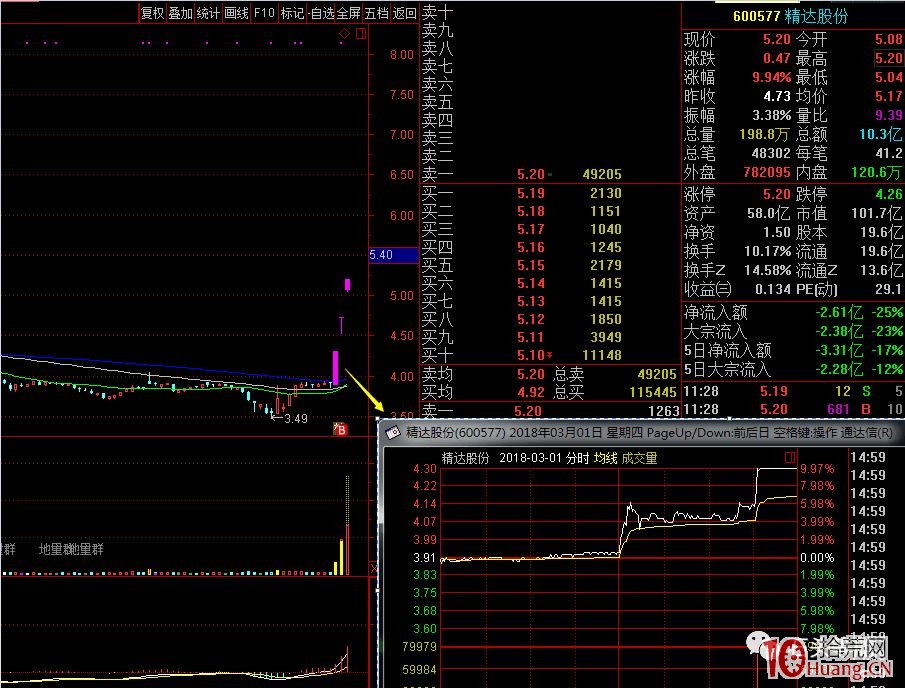
Task: Click the 买十 bid price 5.10
Action: pos(530,354)
